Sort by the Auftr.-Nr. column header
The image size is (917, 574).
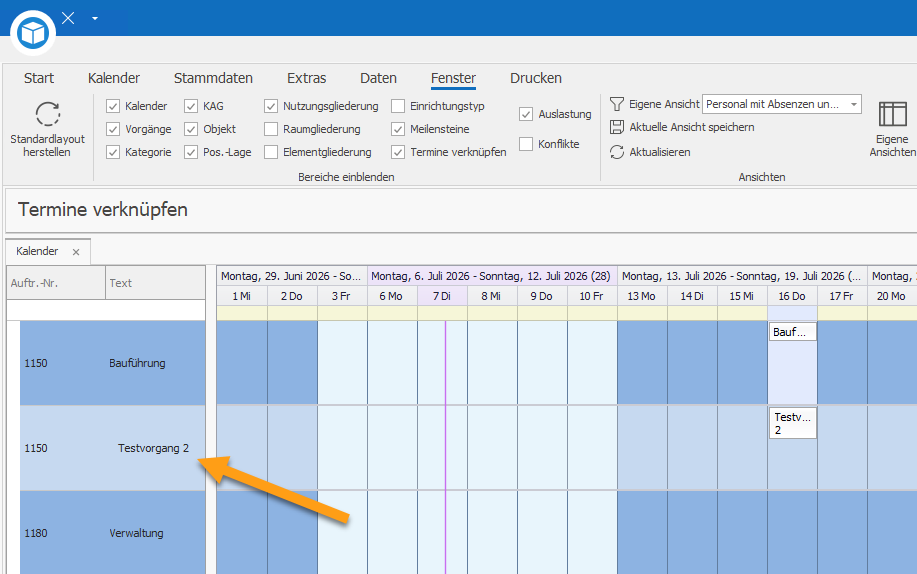pyautogui.click(x=56, y=283)
